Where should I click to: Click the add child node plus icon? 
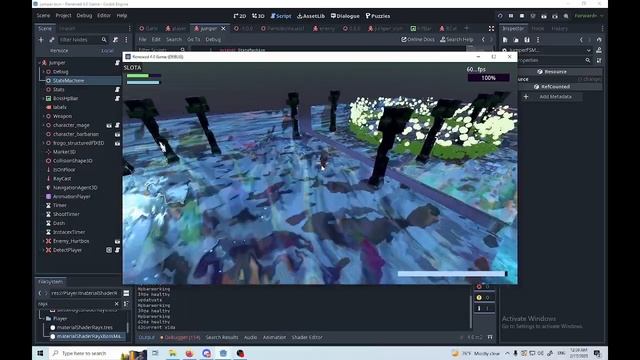[x=41, y=40]
